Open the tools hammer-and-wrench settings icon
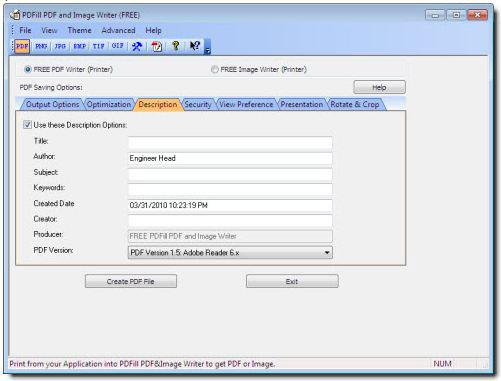 pyautogui.click(x=137, y=46)
